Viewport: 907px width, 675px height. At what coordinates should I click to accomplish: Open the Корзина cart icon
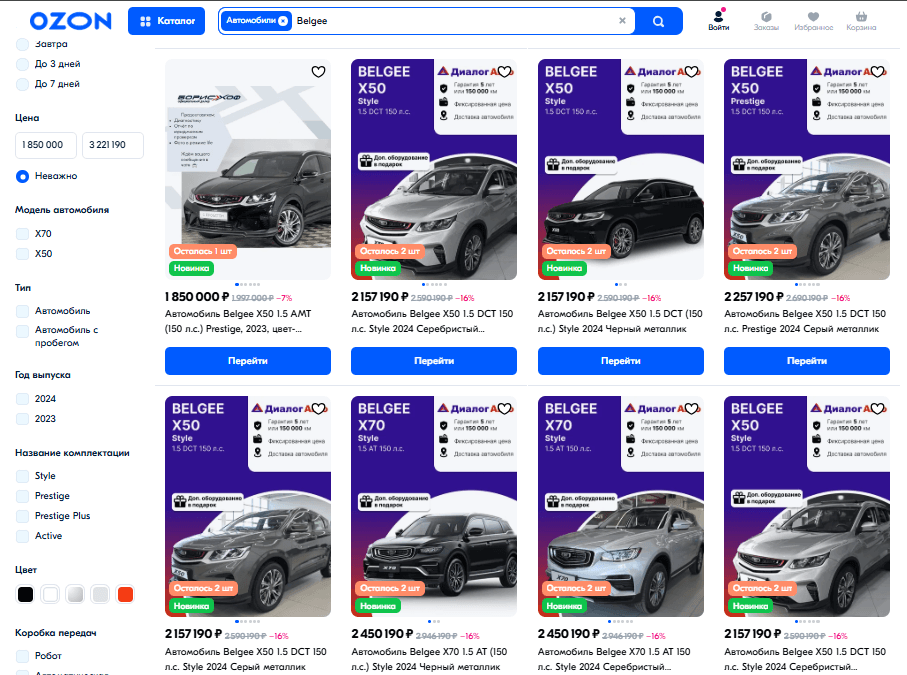(x=861, y=20)
